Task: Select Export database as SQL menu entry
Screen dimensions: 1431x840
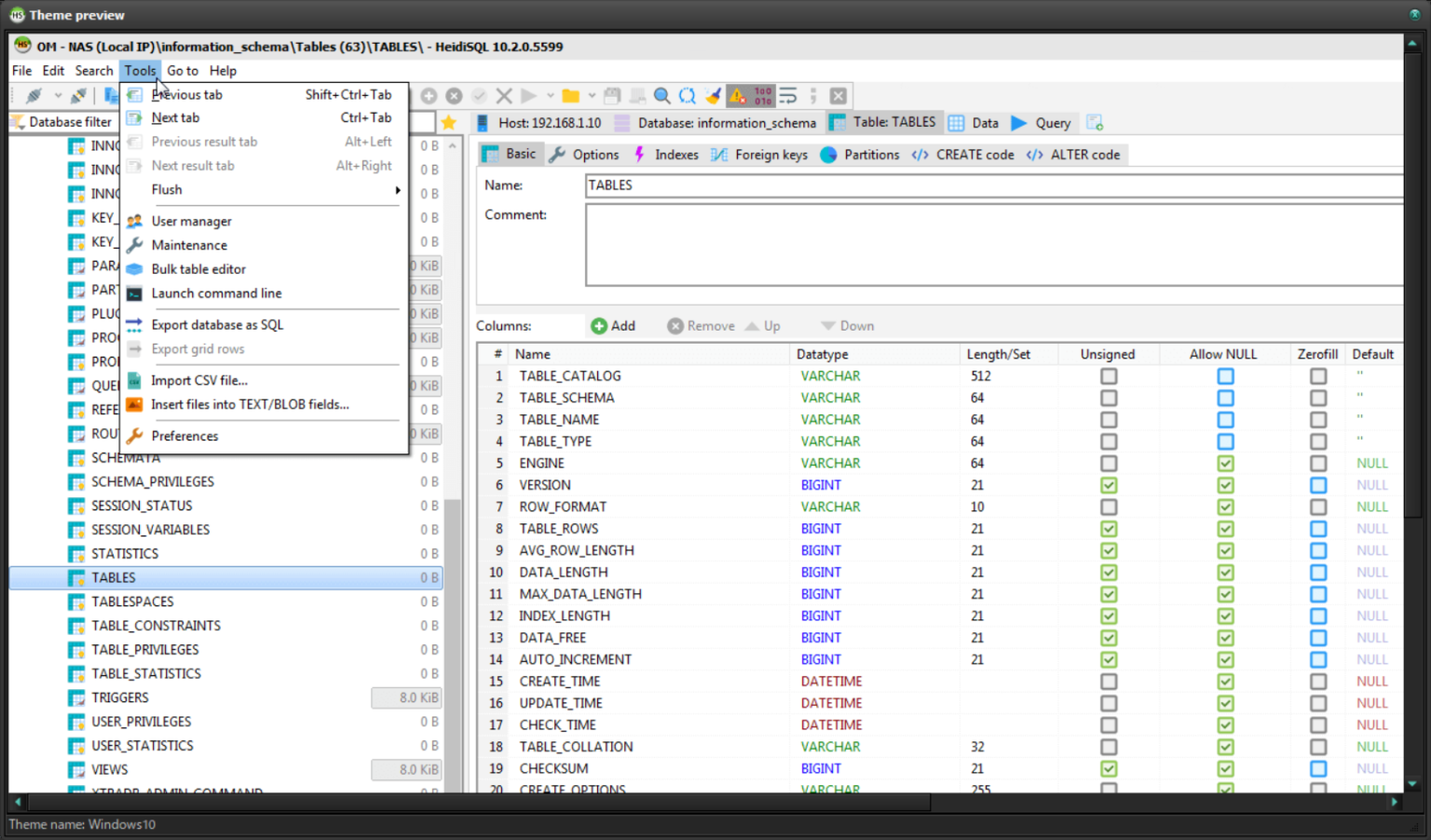Action: click(x=217, y=325)
